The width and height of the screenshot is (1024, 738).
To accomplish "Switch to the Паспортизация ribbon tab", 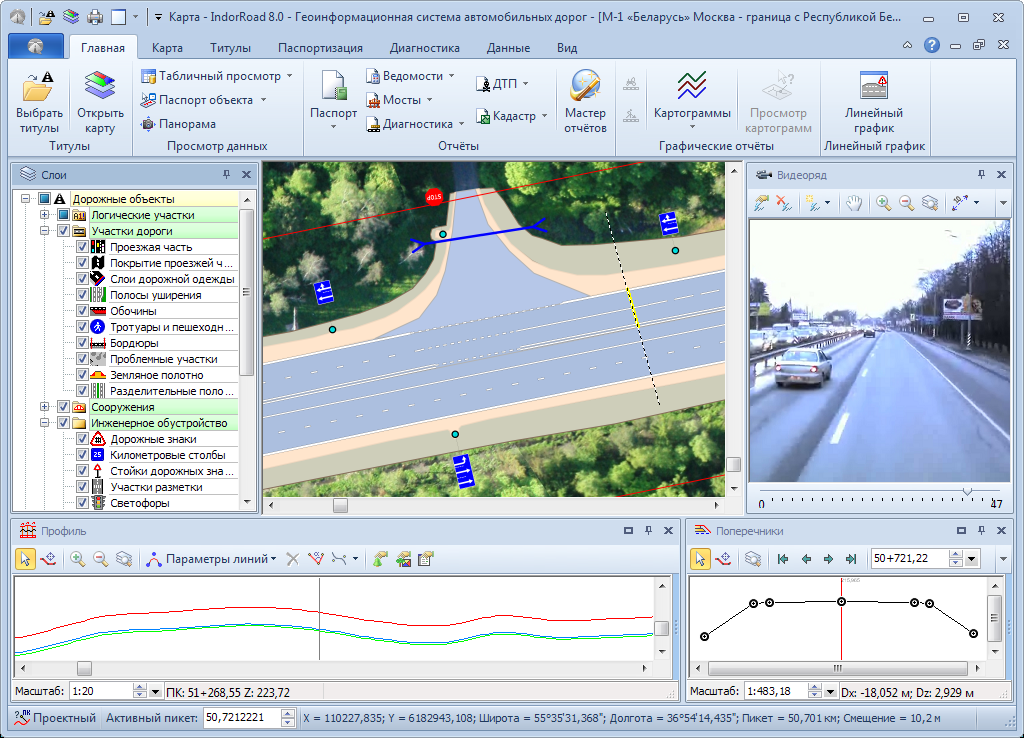I will (x=320, y=48).
